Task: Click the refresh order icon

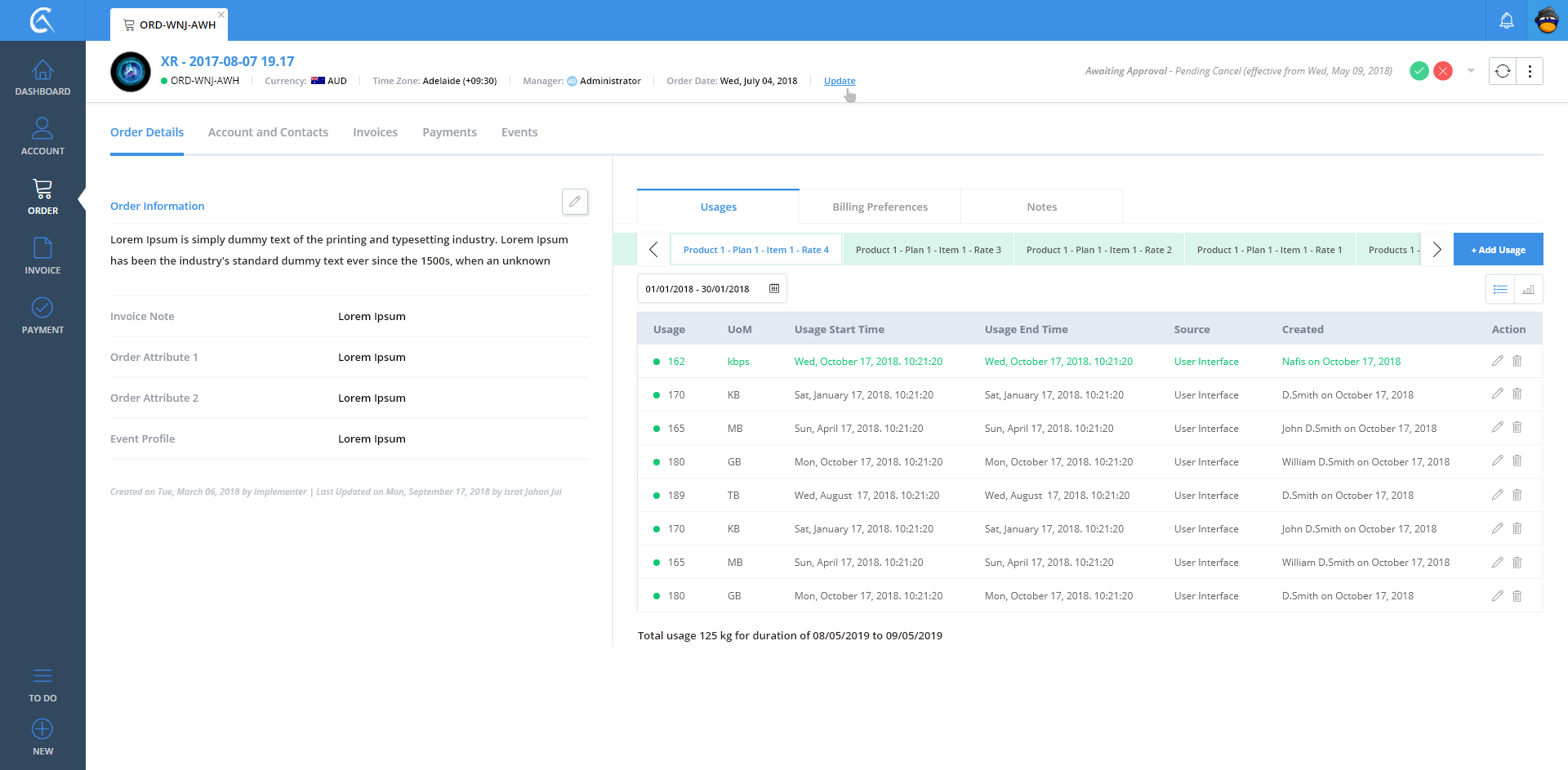Action: pyautogui.click(x=1503, y=72)
